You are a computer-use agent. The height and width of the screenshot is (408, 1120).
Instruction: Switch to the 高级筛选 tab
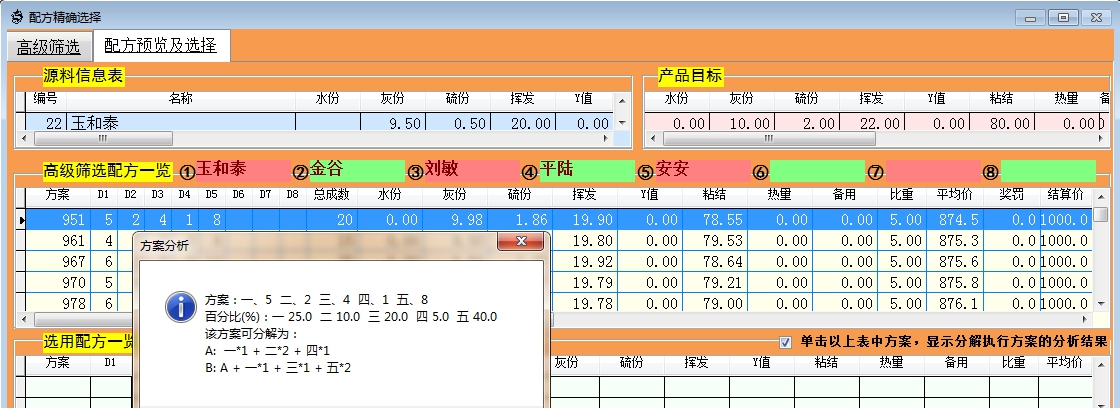[x=49, y=47]
